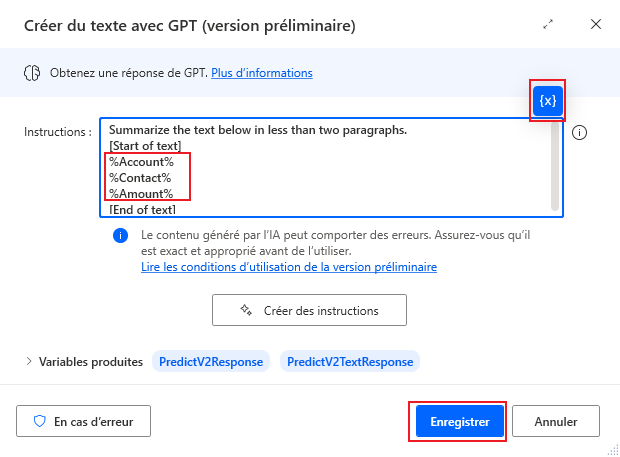Expand the dialog with the resize icon
The height and width of the screenshot is (457, 620).
[x=548, y=24]
